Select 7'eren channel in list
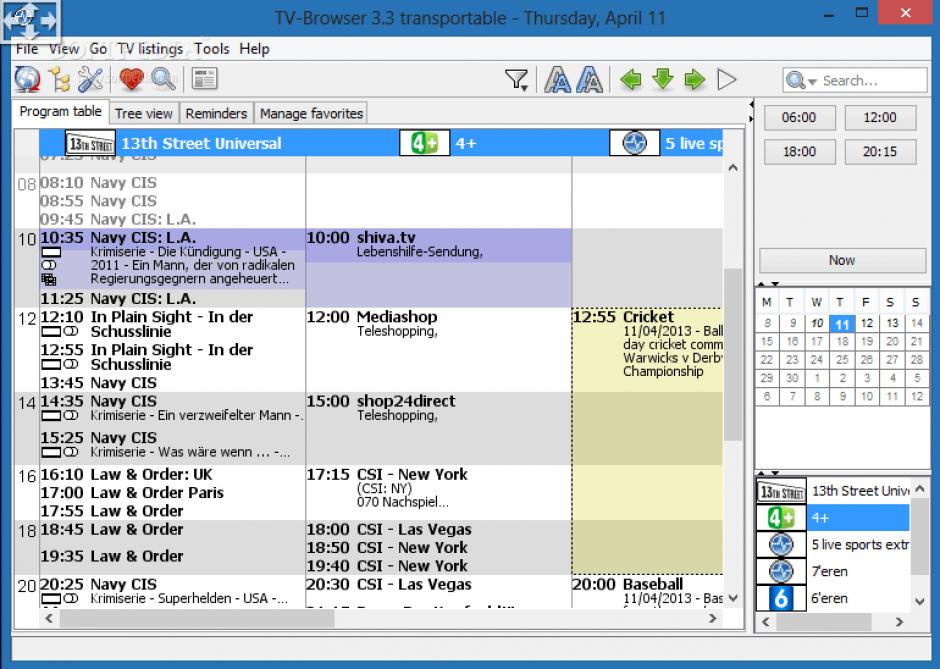 pyautogui.click(x=833, y=571)
